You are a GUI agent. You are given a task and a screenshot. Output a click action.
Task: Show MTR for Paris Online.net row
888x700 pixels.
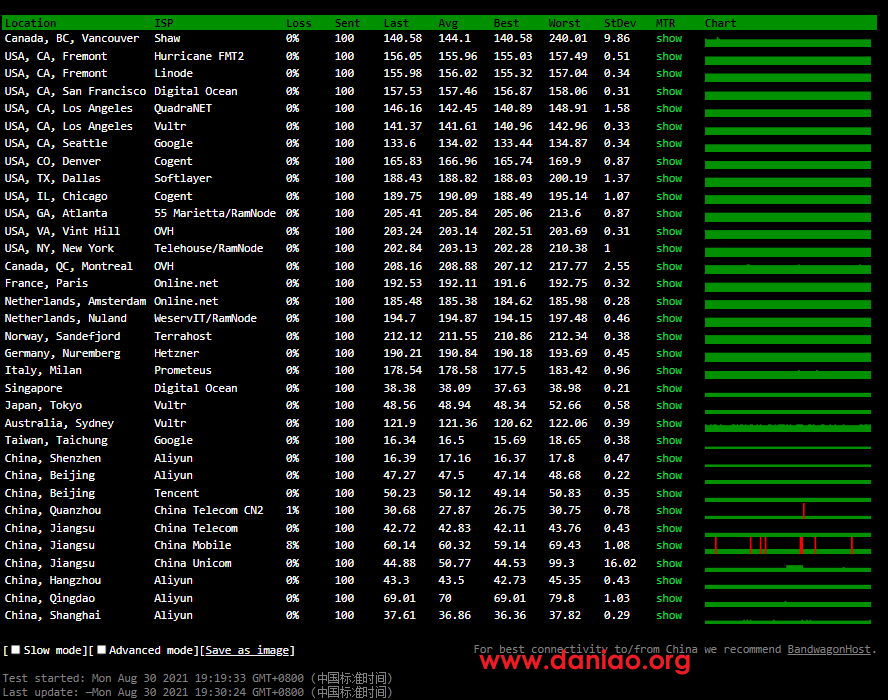669,284
